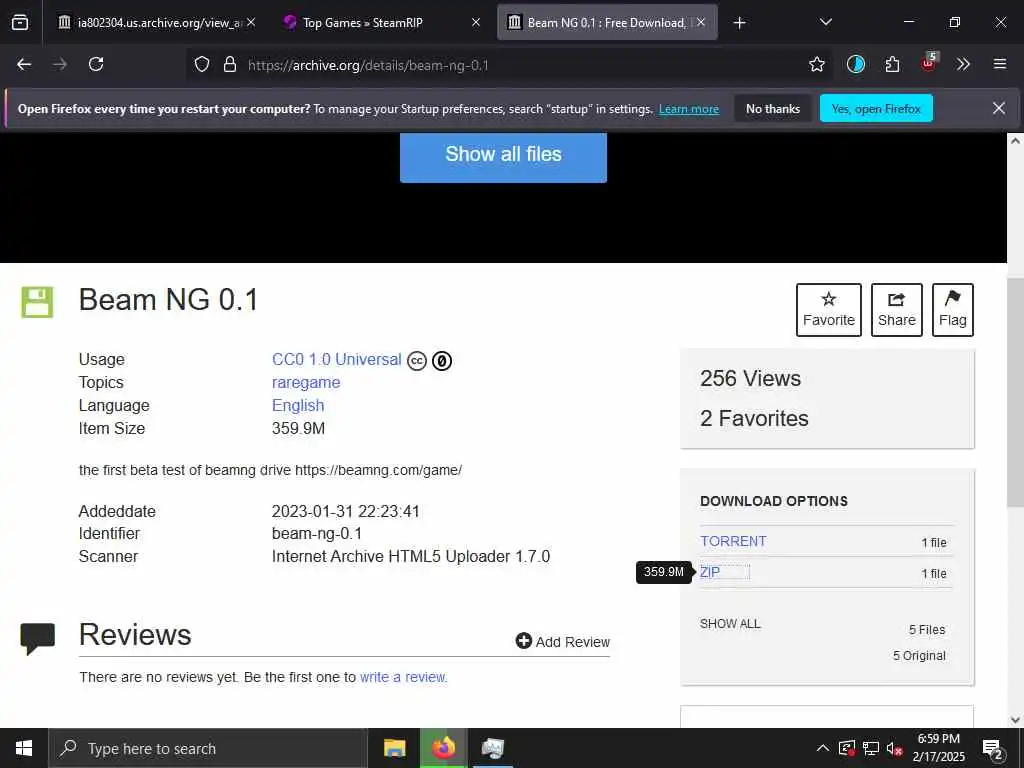
Task: Click scrollbar up arrow
Action: (1015, 140)
